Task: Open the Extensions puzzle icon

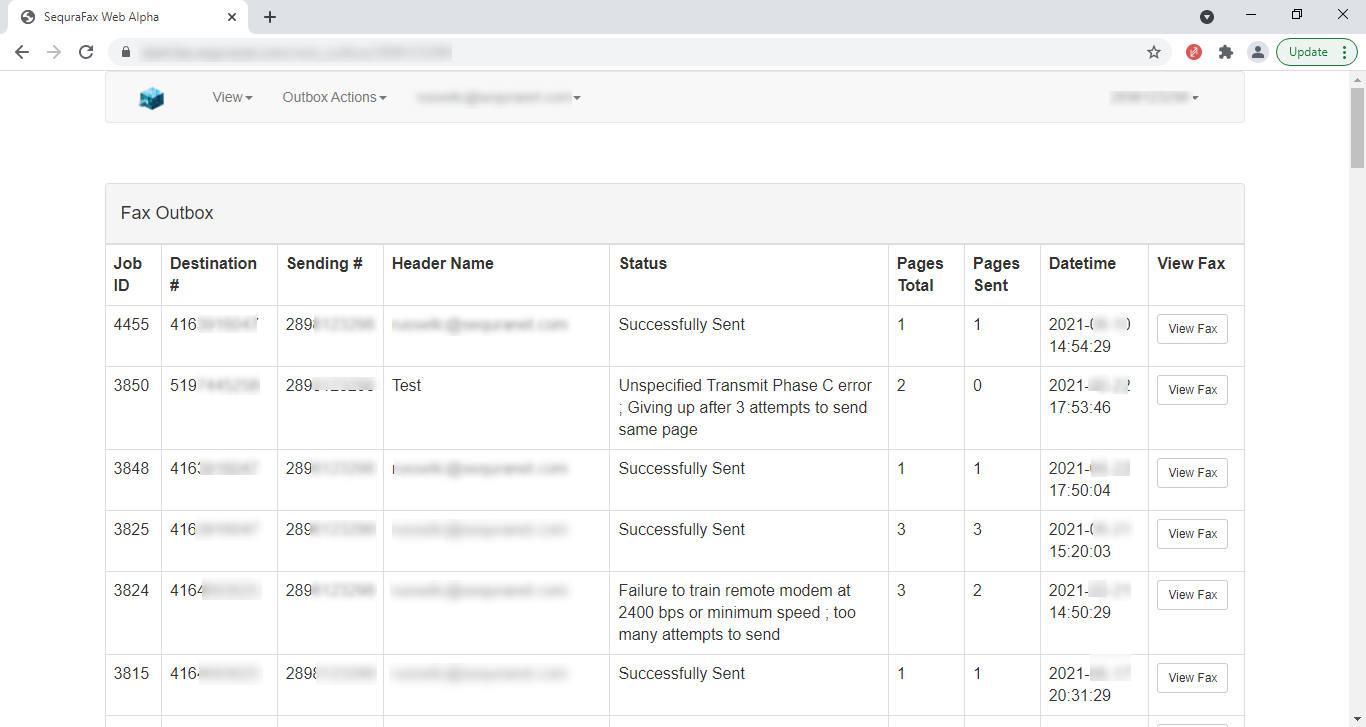Action: tap(1226, 52)
